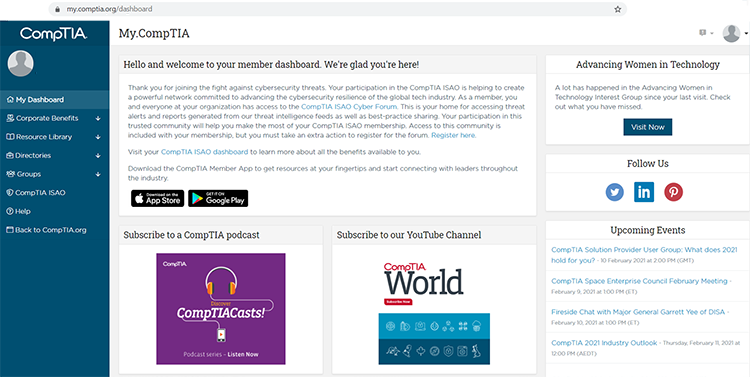Open CompTIA 2021 Industry Outlook event
The image size is (750, 377).
[604, 343]
